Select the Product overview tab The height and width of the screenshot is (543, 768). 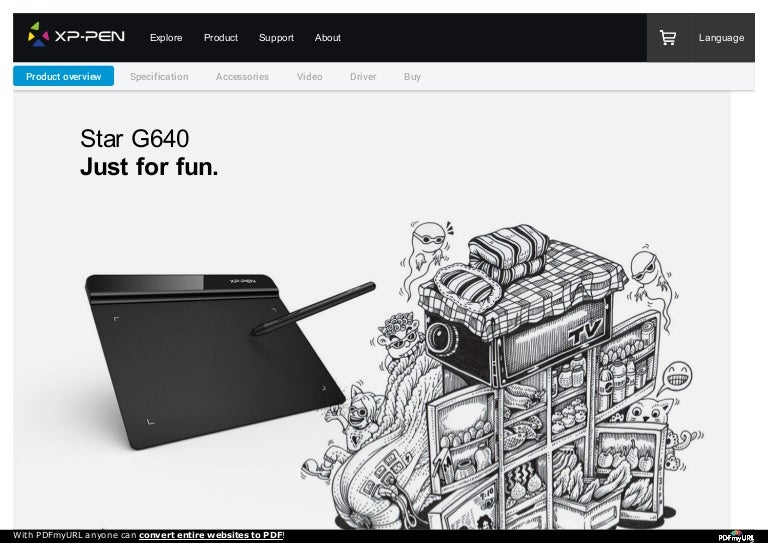[x=64, y=76]
